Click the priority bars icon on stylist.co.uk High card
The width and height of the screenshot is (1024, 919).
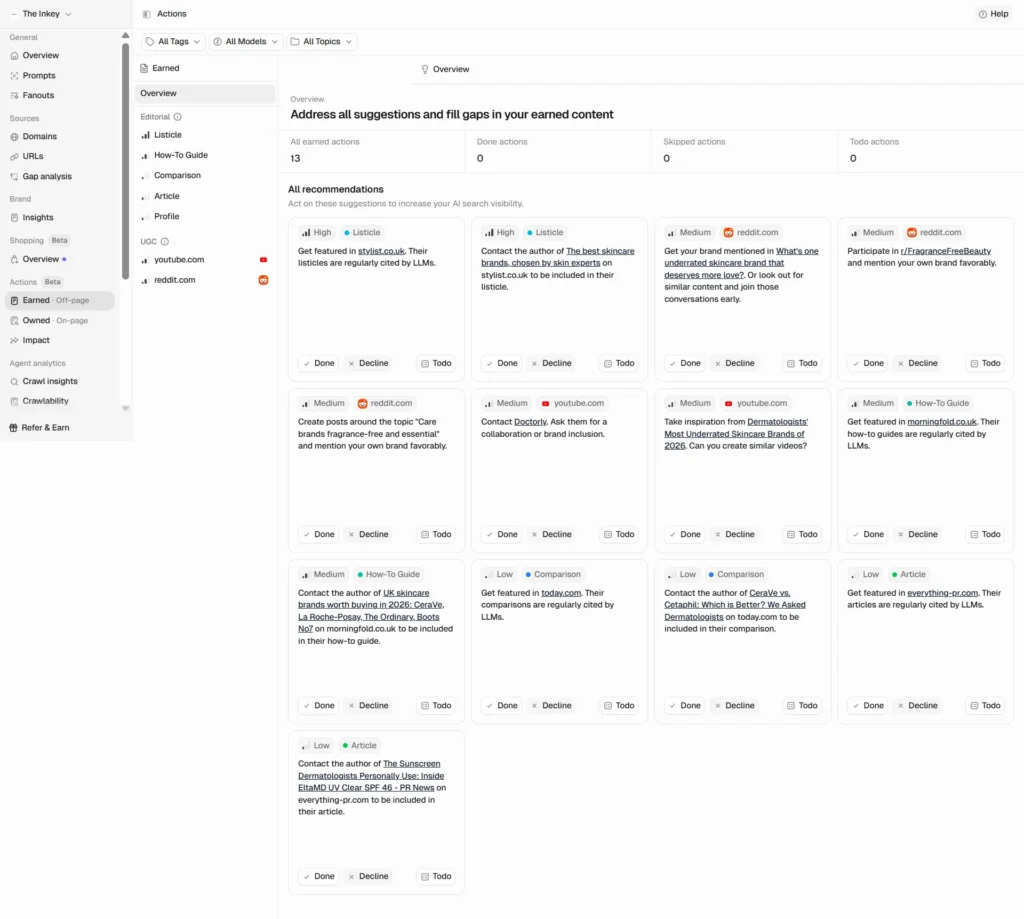306,233
